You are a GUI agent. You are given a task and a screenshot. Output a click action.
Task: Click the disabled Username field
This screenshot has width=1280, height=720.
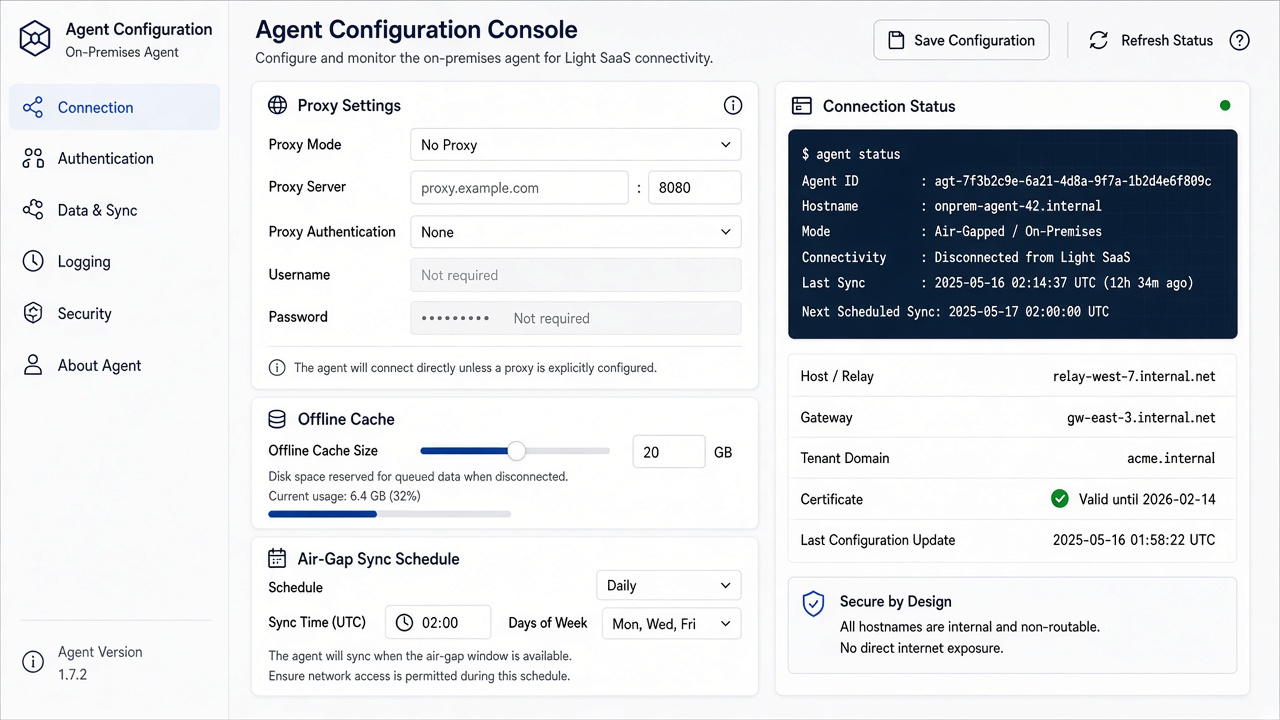pyautogui.click(x=576, y=275)
